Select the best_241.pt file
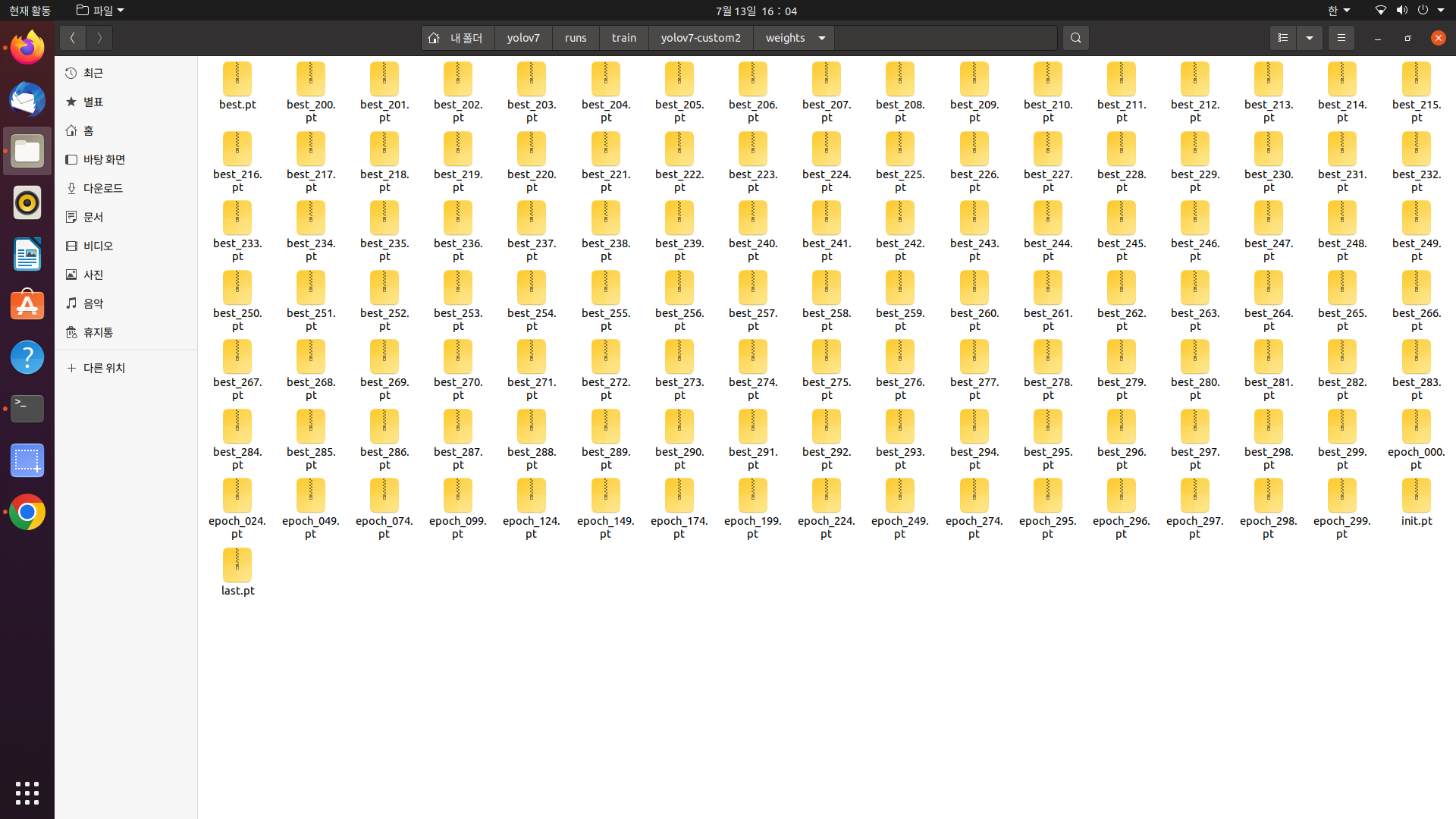Viewport: 1456px width, 819px height. (x=827, y=231)
